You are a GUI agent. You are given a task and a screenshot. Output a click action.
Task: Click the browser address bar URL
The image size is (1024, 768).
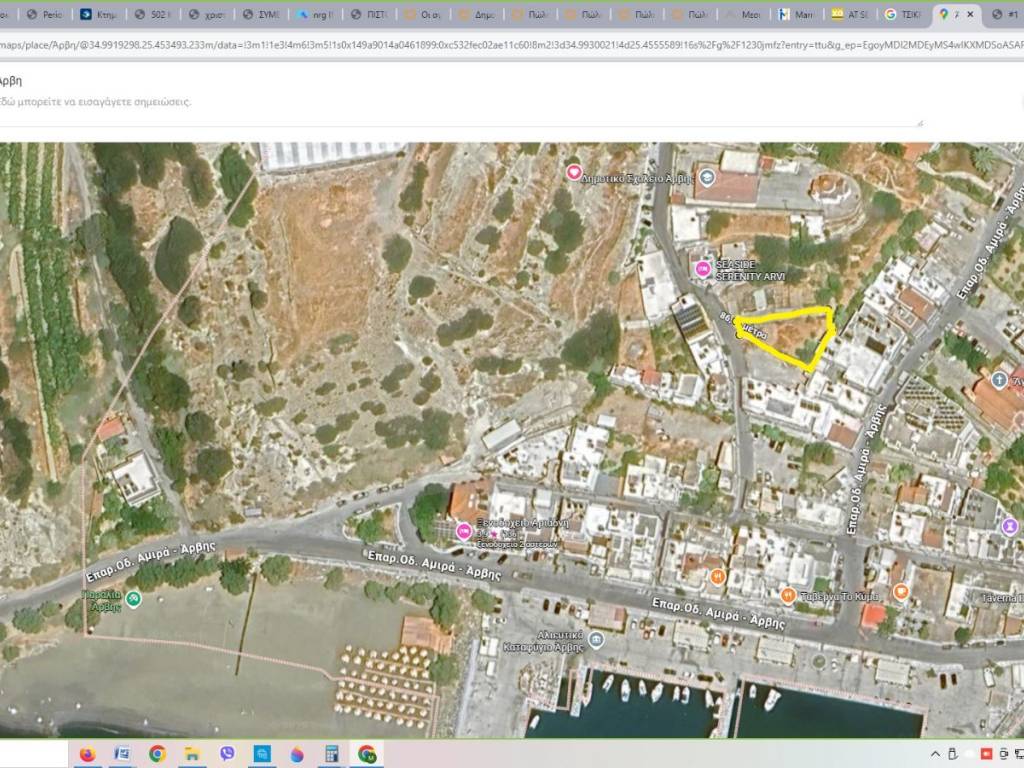(500, 45)
